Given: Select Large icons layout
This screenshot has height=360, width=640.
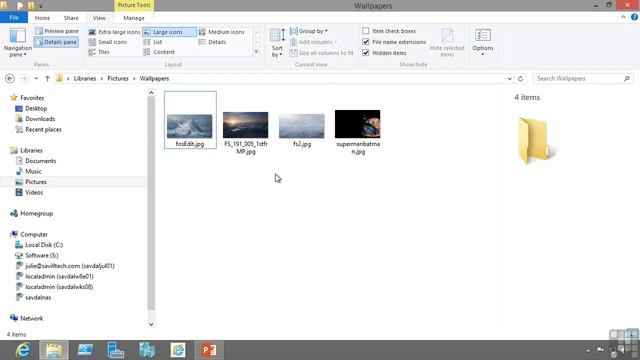Looking at the screenshot, I should pyautogui.click(x=169, y=32).
